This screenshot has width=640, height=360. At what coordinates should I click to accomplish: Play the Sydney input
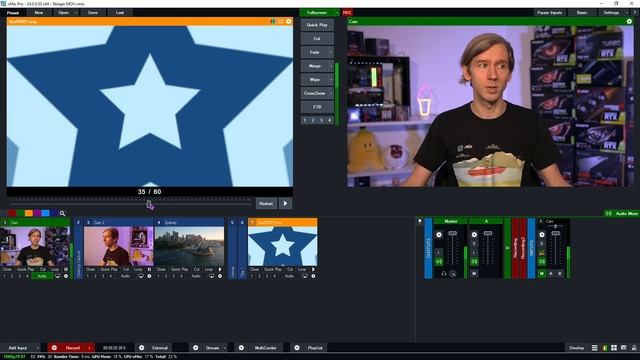220,269
